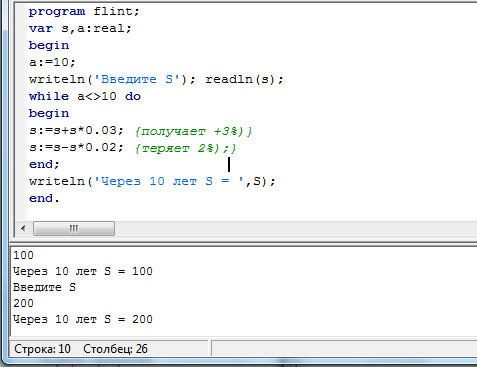The width and height of the screenshot is (477, 367).
Task: Click the green comment 'получает +3%'
Action: (x=194, y=131)
